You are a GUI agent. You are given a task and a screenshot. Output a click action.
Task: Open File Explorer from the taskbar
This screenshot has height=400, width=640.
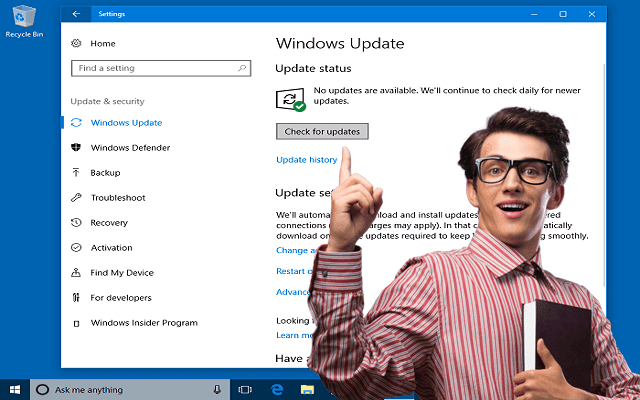pos(307,390)
